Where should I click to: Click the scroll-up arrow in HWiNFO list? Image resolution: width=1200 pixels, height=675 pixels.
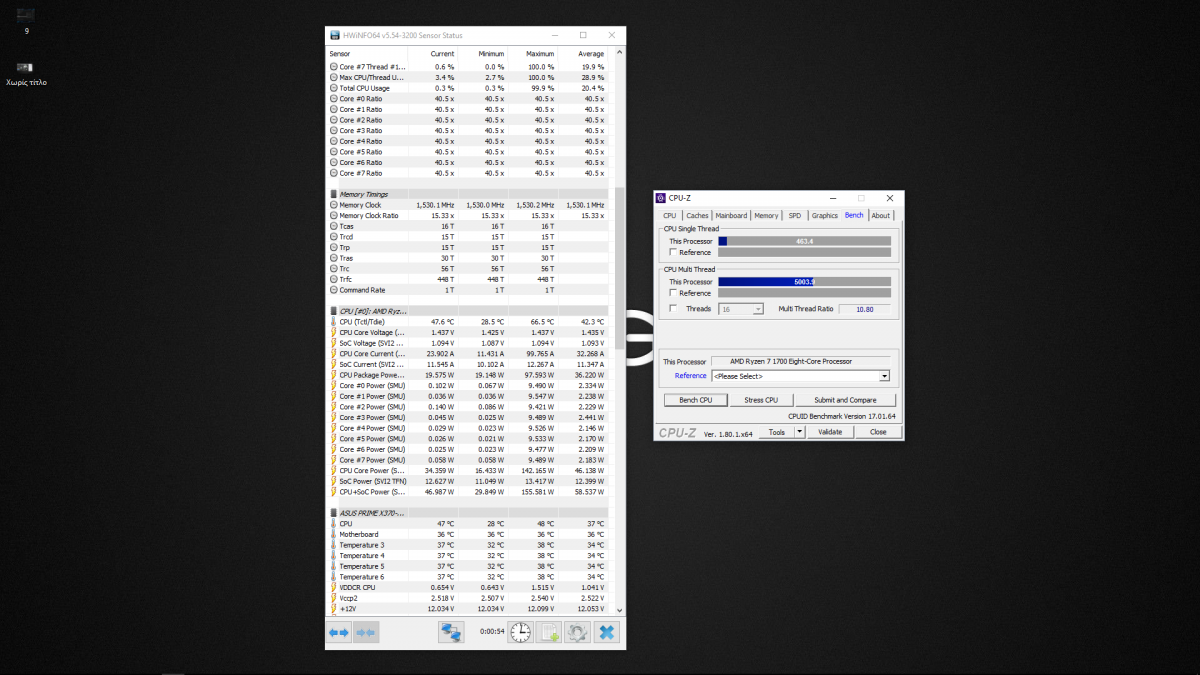[619, 52]
